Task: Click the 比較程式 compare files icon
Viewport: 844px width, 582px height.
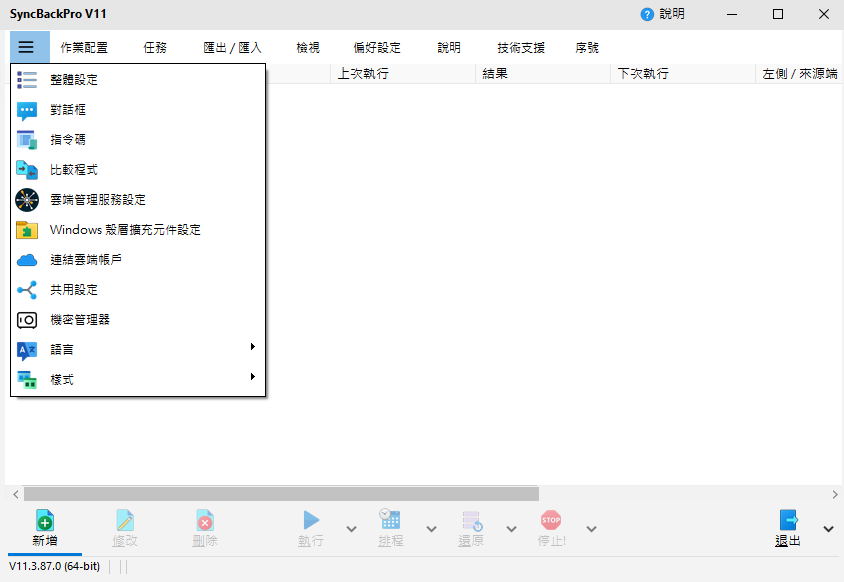Action: pyautogui.click(x=27, y=170)
